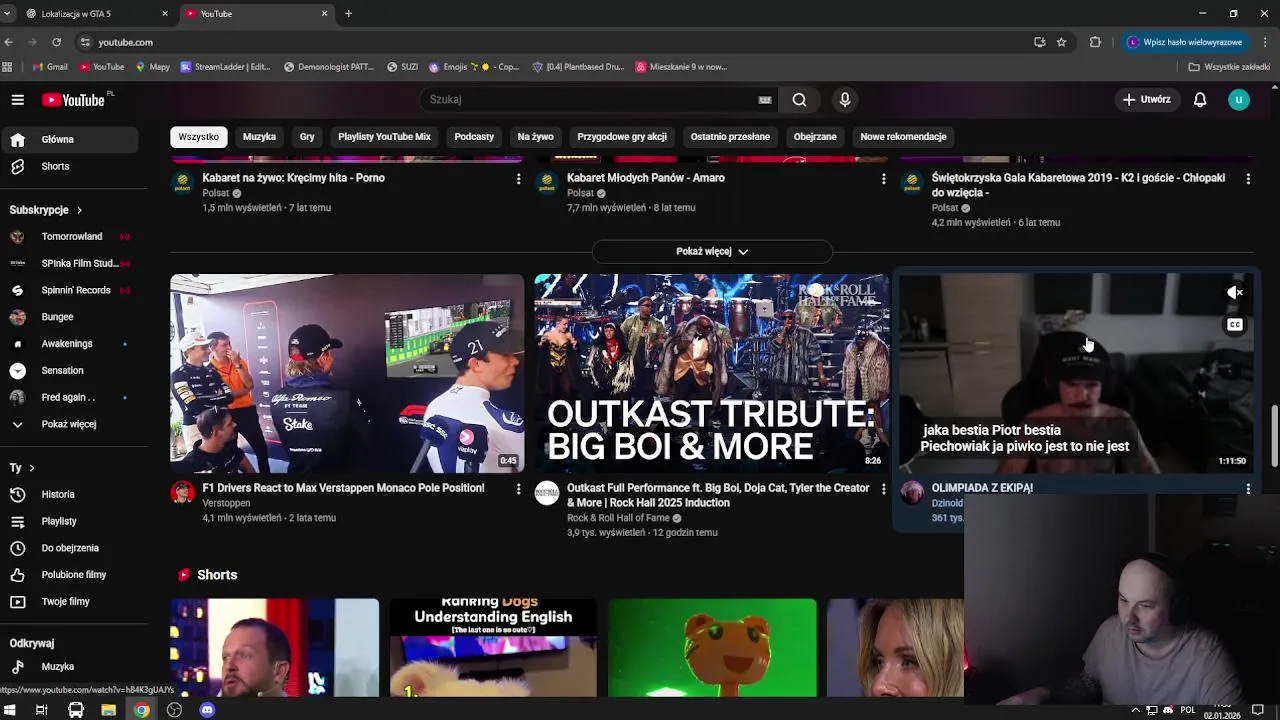Open the on-screen keyboard icon in search
Viewport: 1280px width, 720px height.
765,99
